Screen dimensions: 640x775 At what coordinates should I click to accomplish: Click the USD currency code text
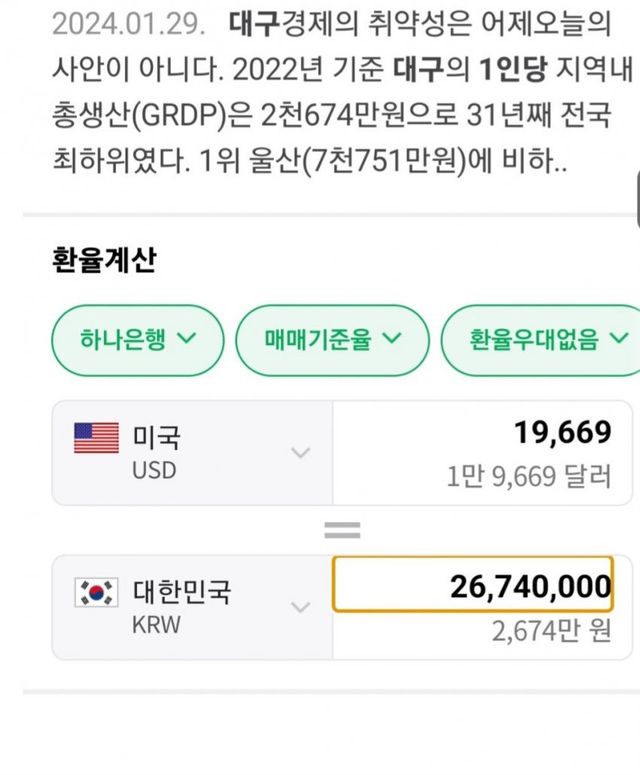(x=154, y=469)
